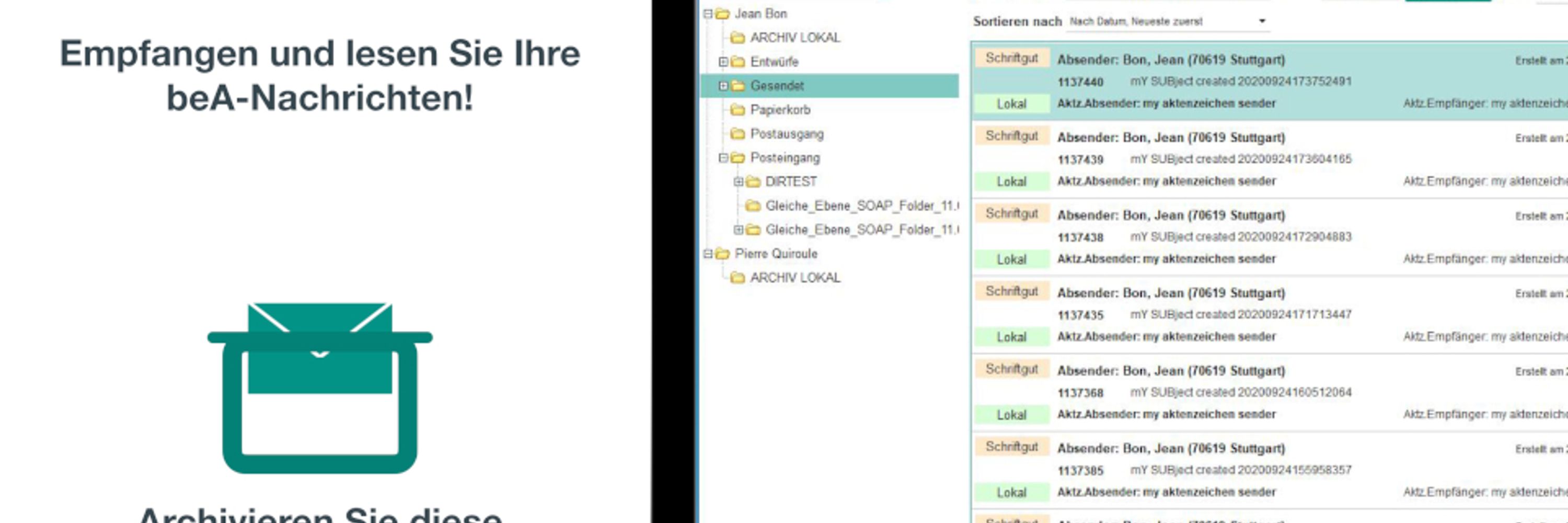The width and height of the screenshot is (1568, 523).
Task: Click Lokal tag on message 1137435
Action: [x=1012, y=337]
